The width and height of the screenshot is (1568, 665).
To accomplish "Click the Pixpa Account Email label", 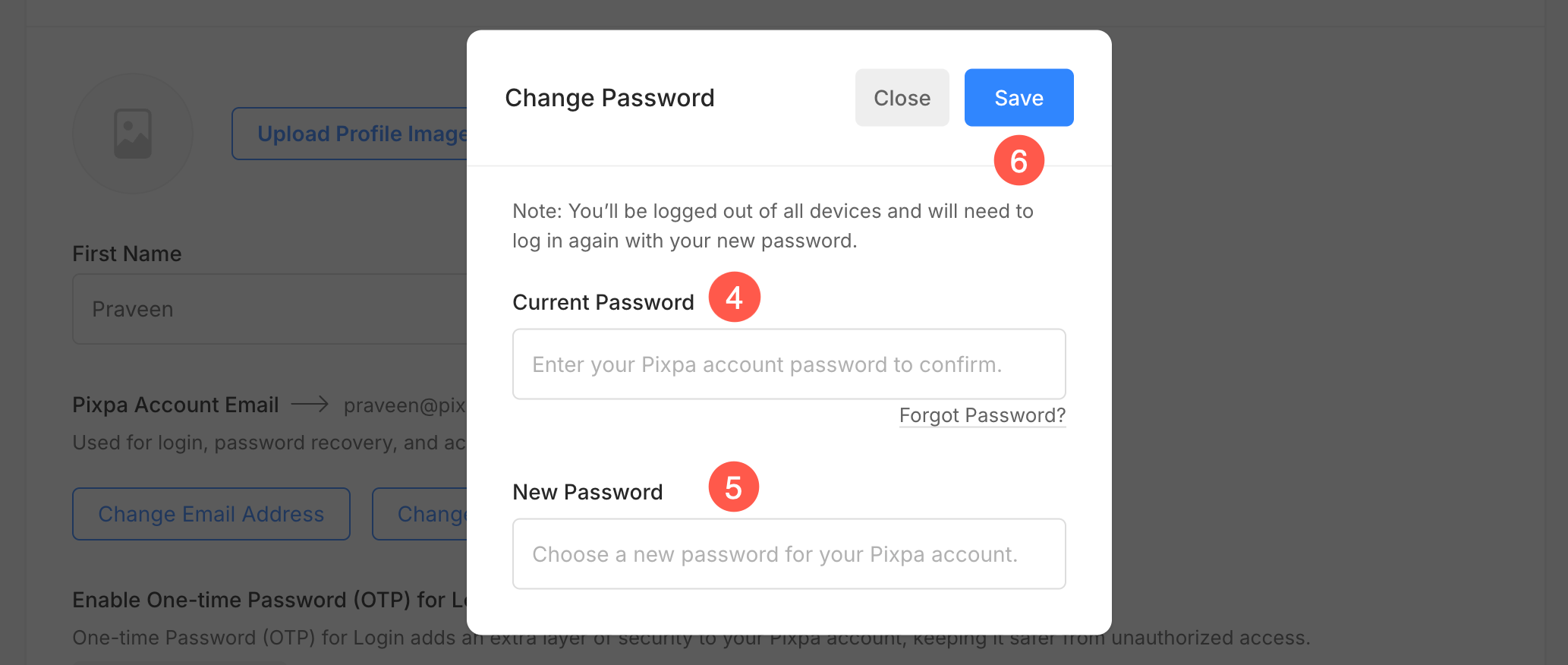I will [175, 405].
